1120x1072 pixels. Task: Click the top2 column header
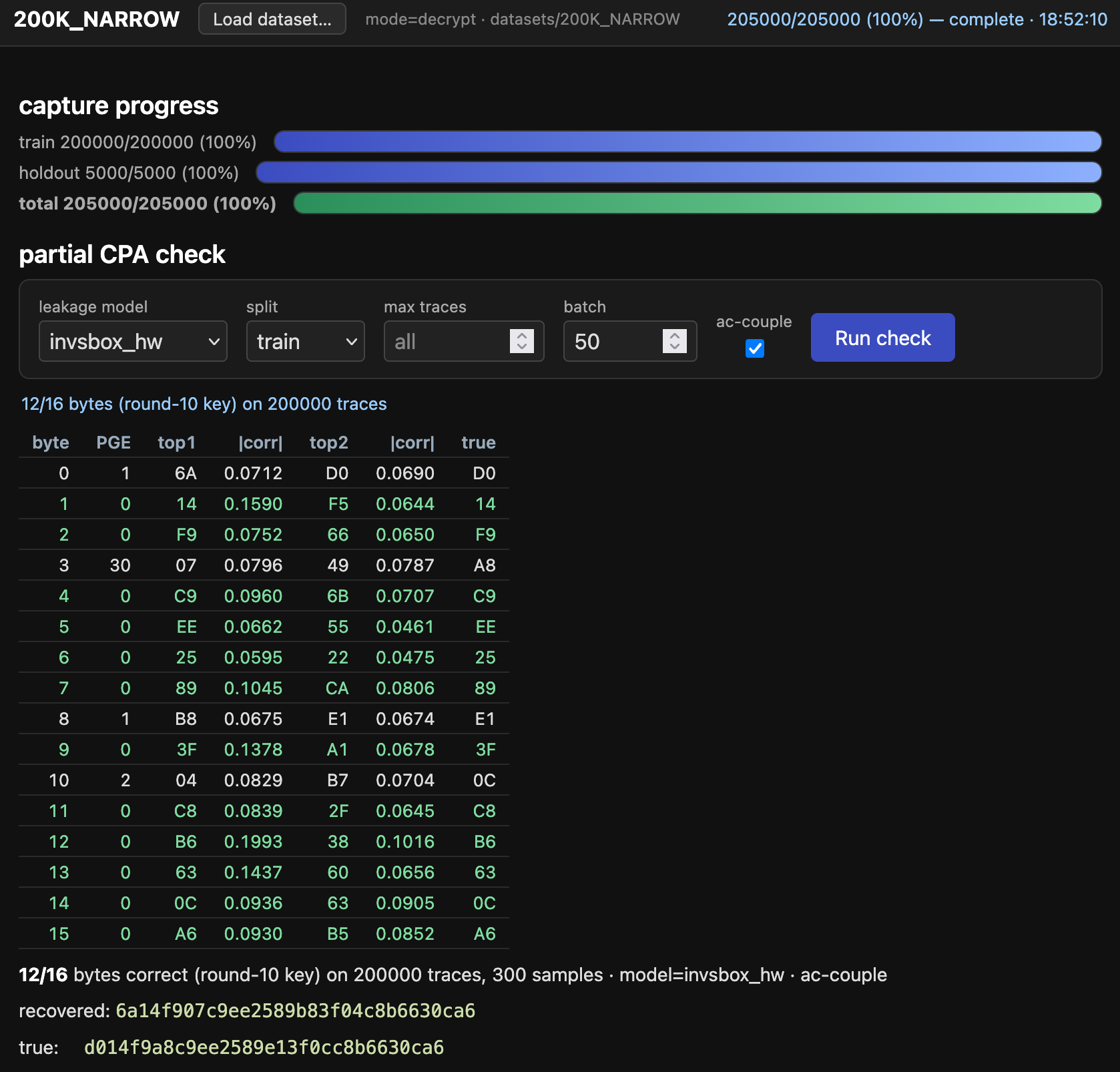pos(329,443)
